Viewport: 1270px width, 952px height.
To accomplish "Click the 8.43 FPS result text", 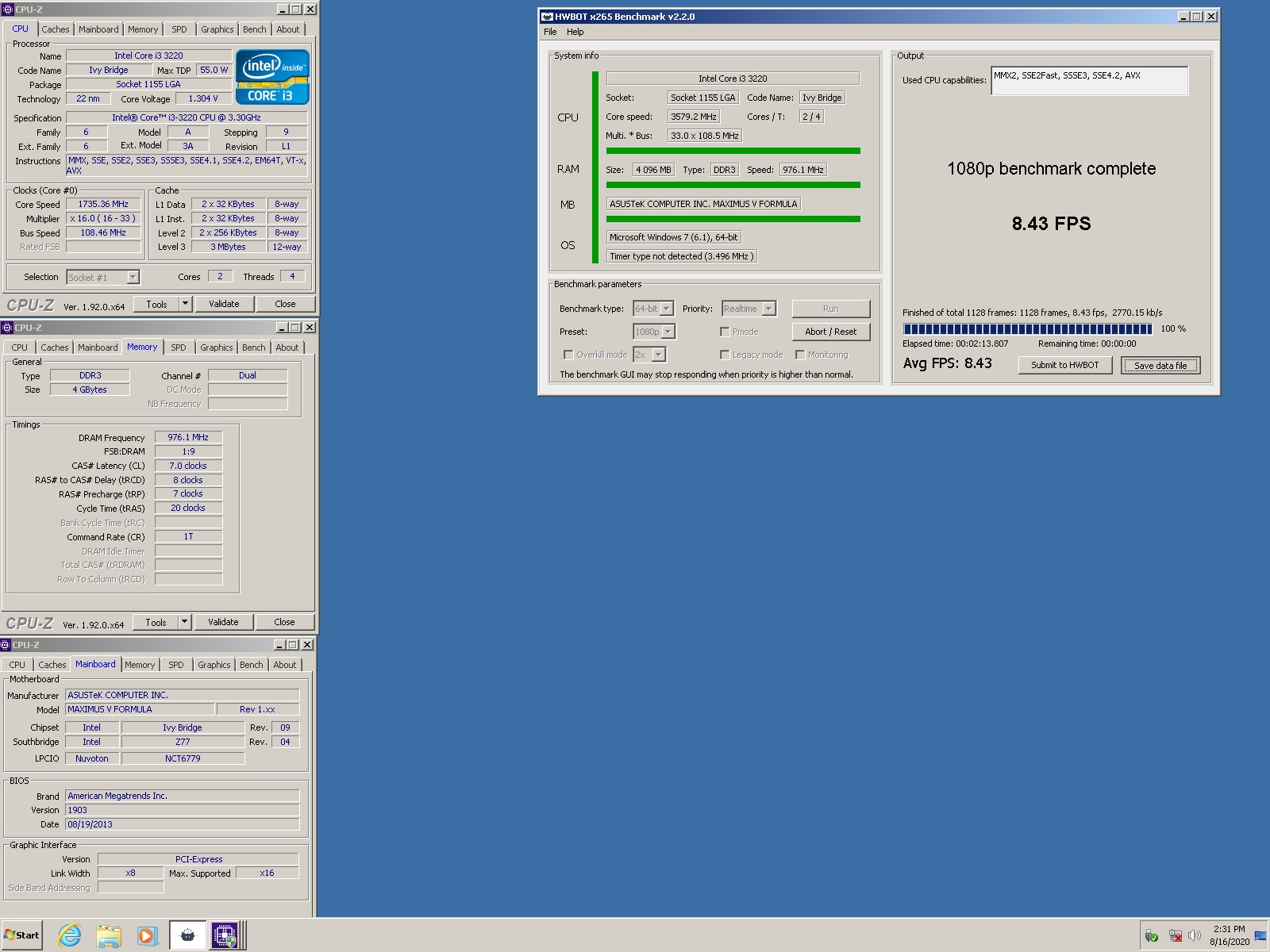I will click(x=1051, y=224).
